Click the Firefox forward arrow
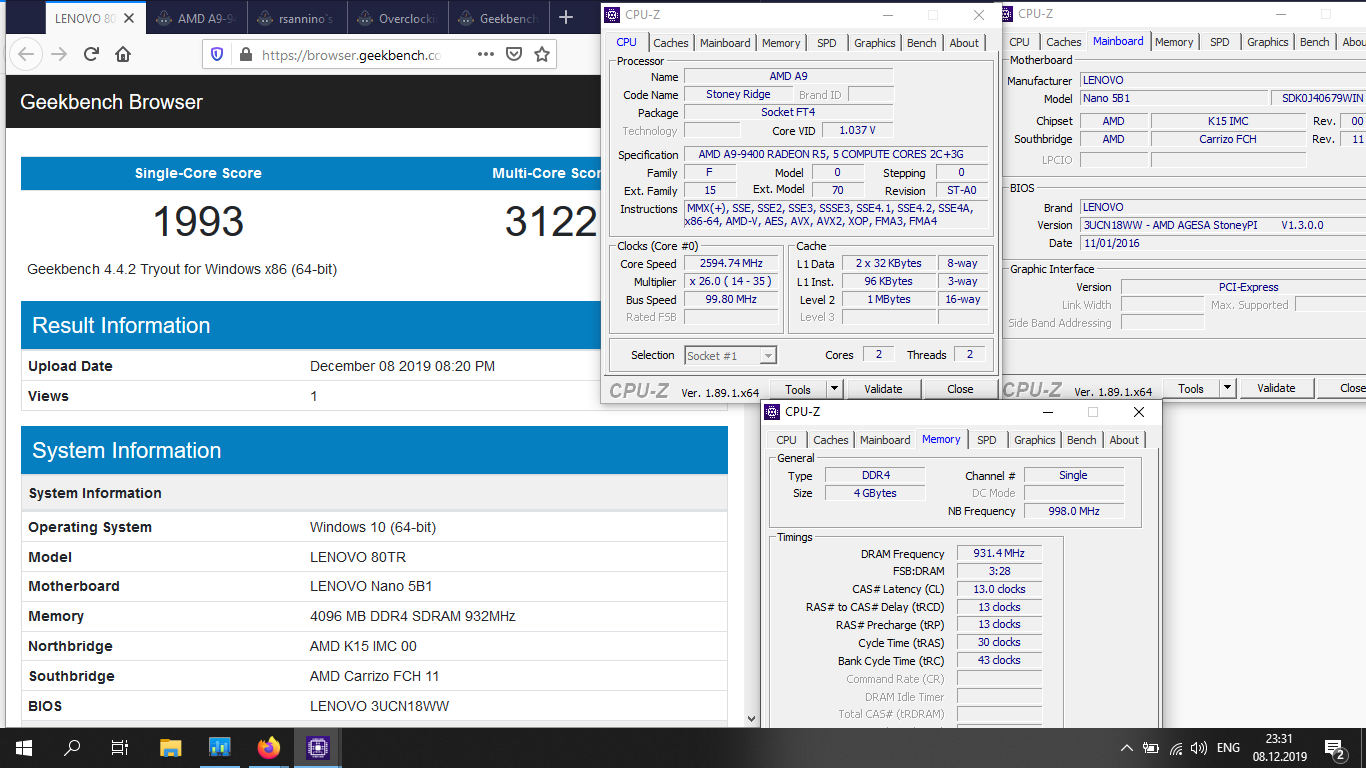This screenshot has height=768, width=1366. [x=59, y=54]
